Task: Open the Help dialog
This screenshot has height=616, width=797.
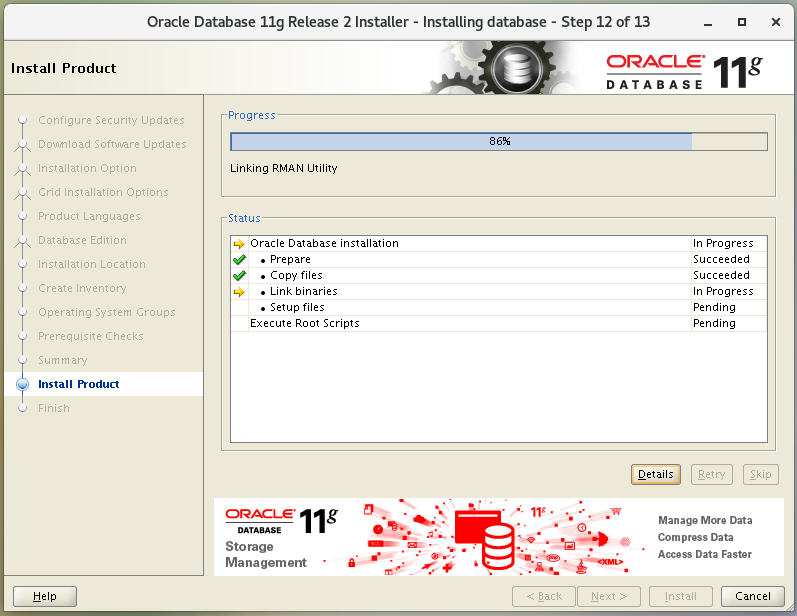Action: coord(45,596)
